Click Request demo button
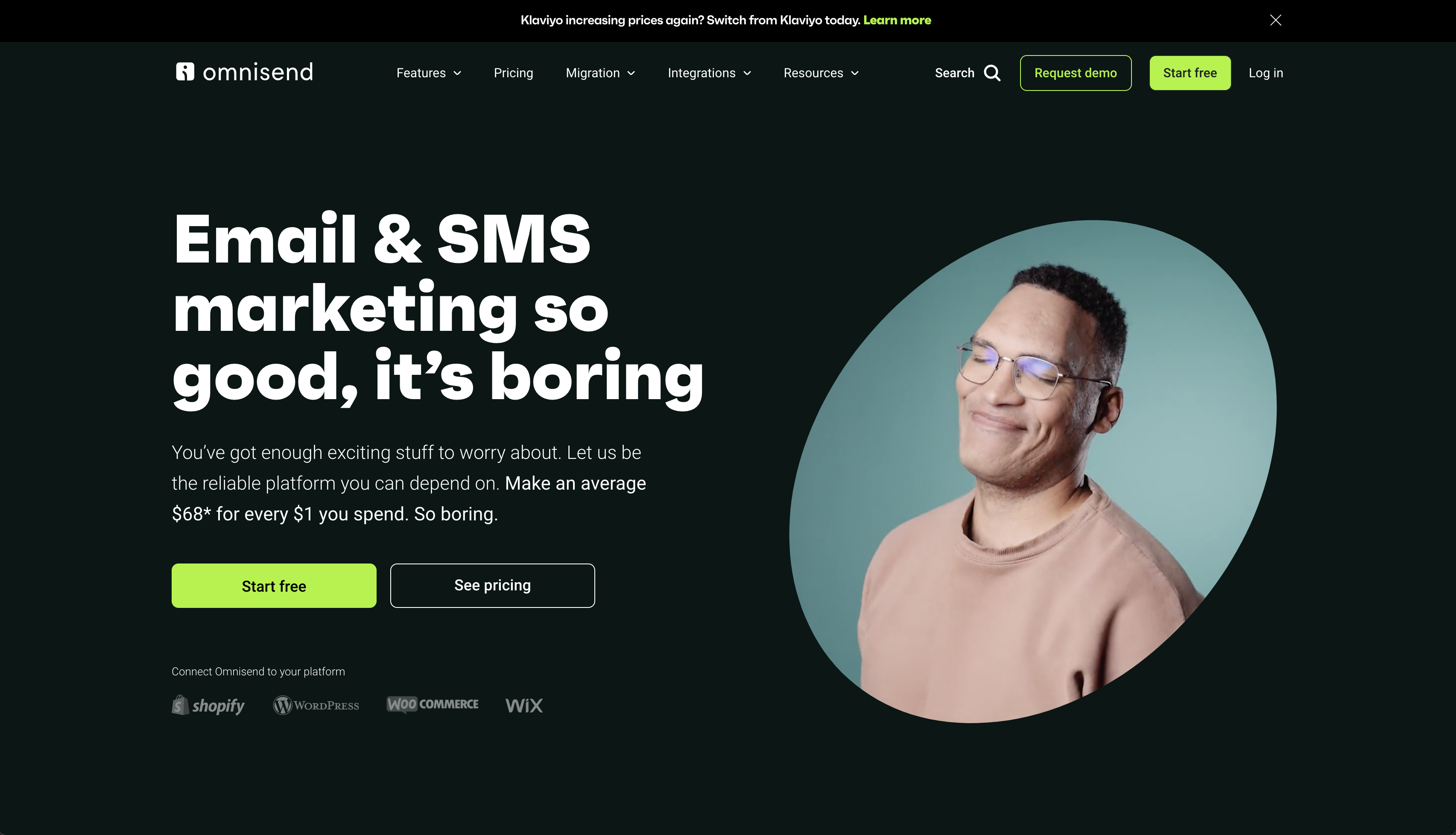The width and height of the screenshot is (1456, 835). click(1075, 73)
